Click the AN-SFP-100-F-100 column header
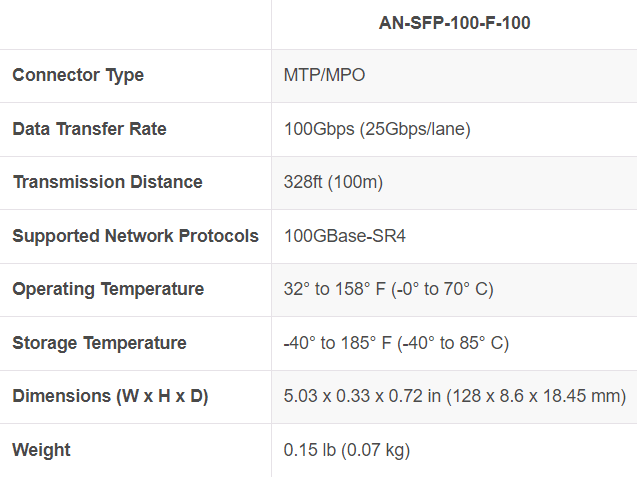This screenshot has width=637, height=477. [x=454, y=23]
